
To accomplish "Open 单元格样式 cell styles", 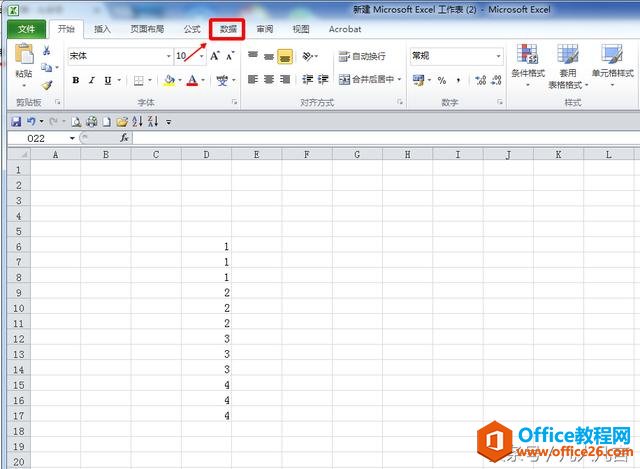I will [612, 65].
